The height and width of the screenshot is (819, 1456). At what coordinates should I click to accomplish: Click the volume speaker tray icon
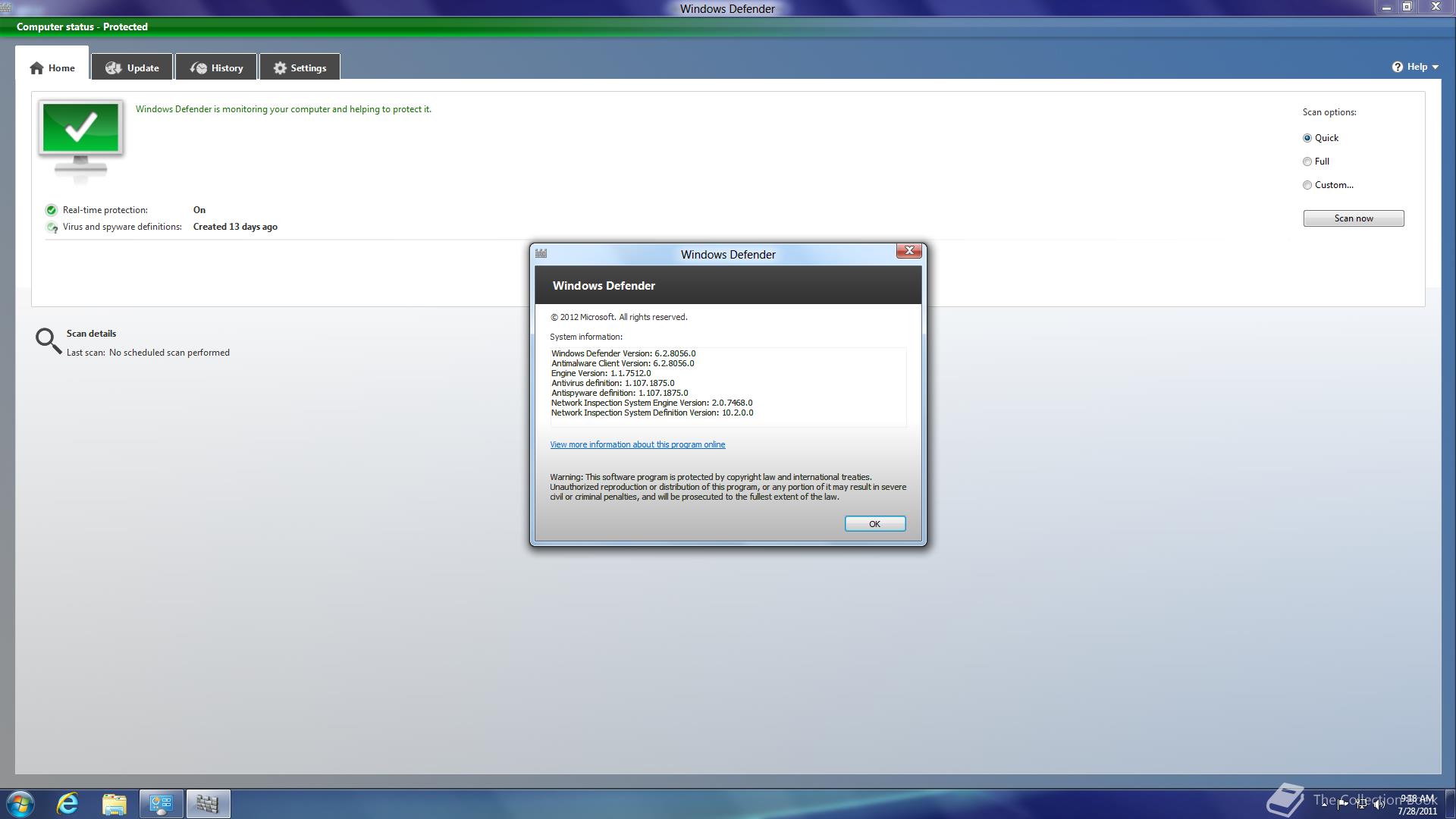coord(1379,805)
